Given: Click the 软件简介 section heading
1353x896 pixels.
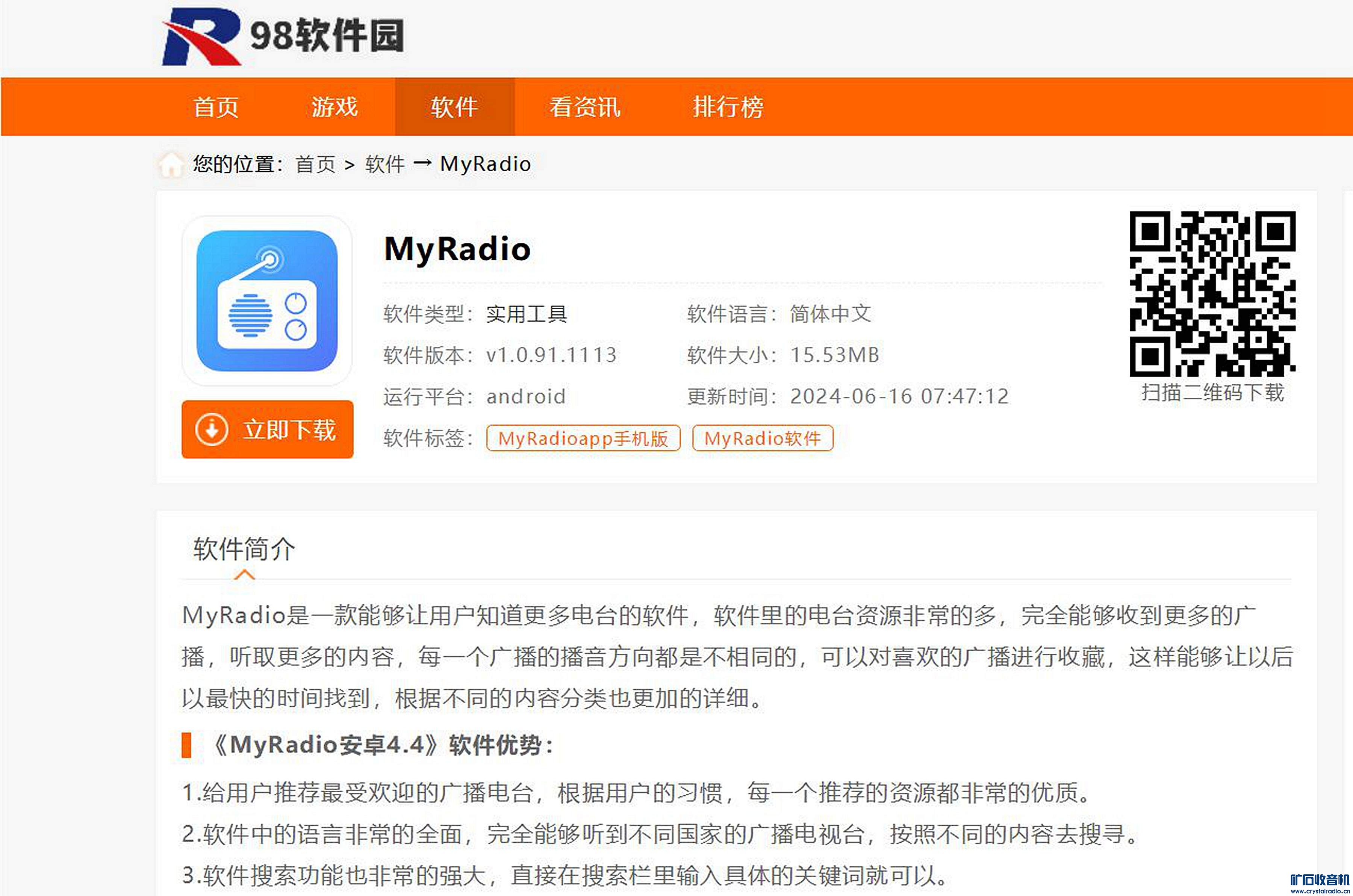Looking at the screenshot, I should tap(244, 548).
